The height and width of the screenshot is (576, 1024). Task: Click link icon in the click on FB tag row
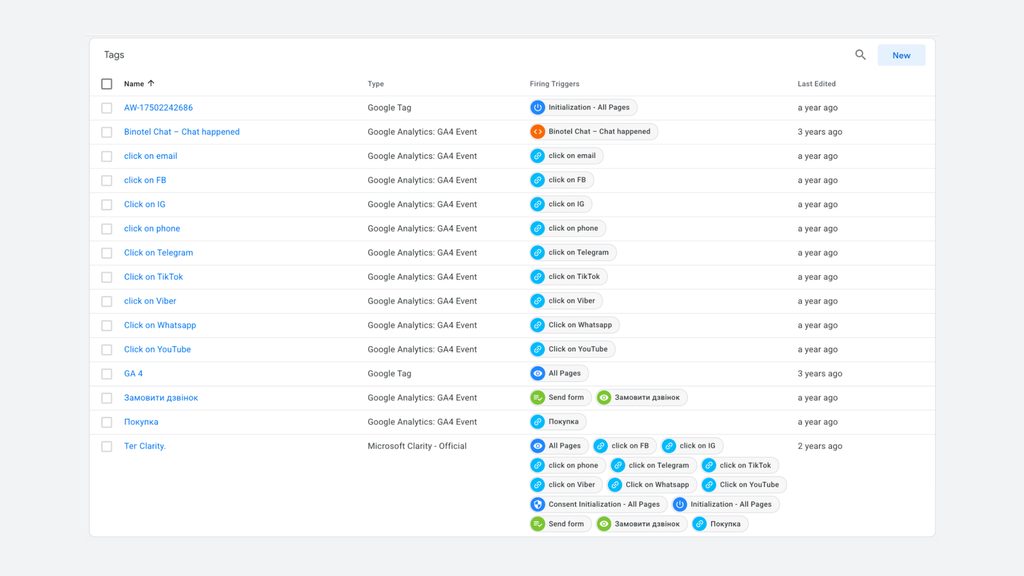(537, 180)
